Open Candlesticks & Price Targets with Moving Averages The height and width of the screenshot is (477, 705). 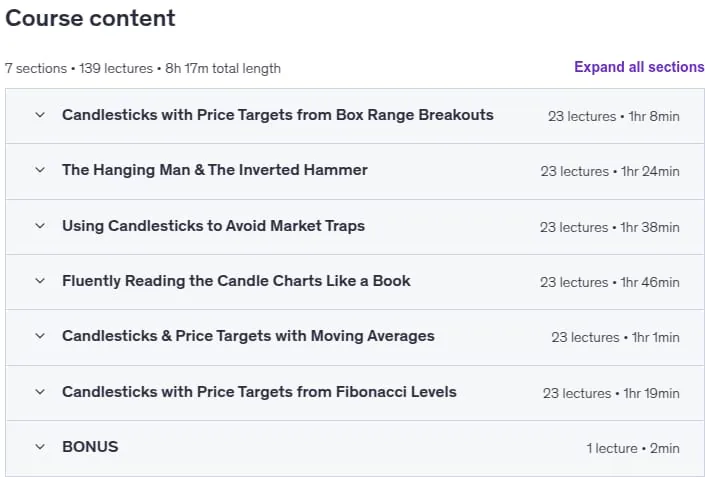[248, 336]
